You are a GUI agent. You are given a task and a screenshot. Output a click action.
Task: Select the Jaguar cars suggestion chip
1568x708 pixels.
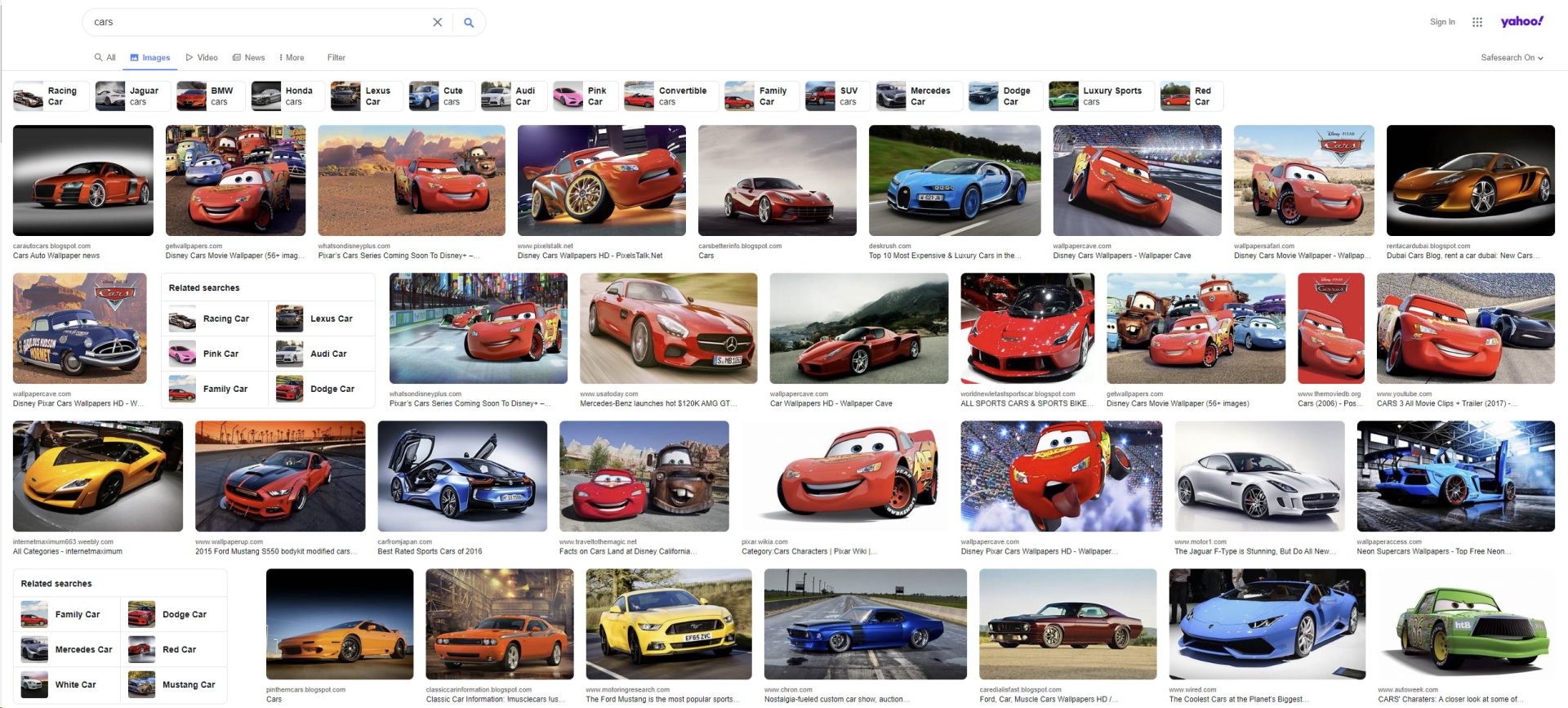pos(133,96)
